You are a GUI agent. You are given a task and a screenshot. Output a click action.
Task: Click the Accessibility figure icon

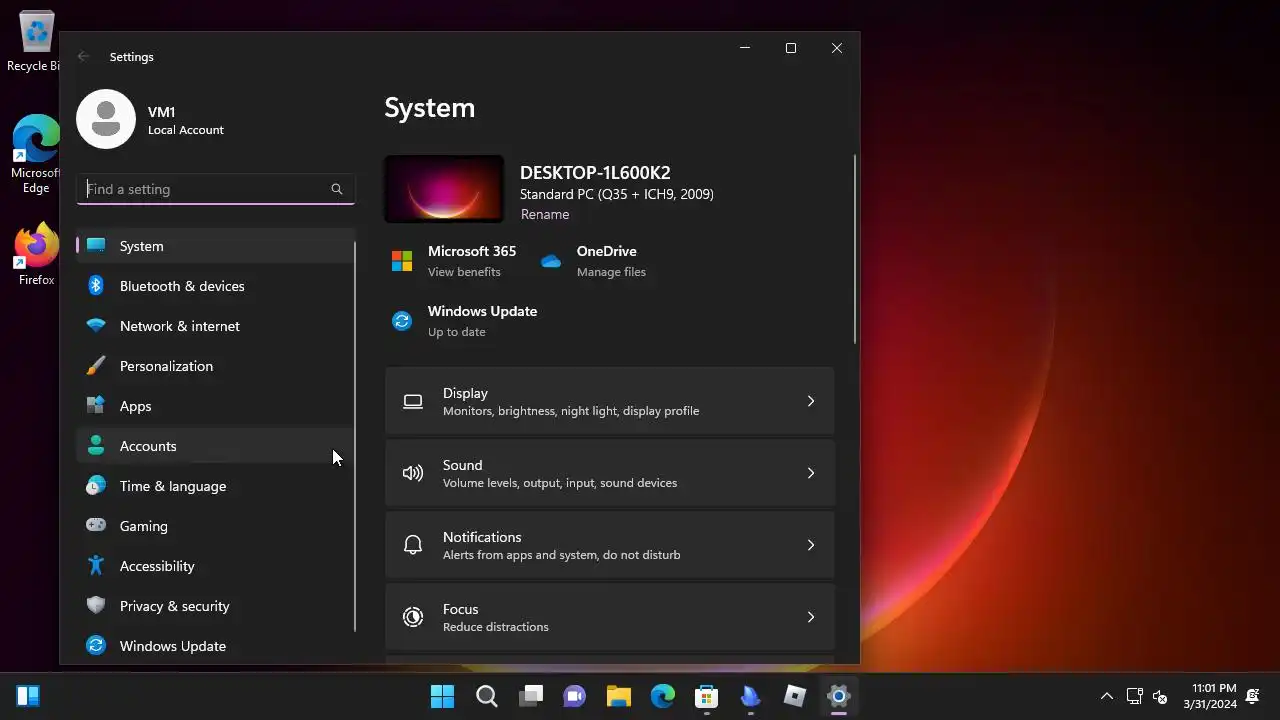click(x=96, y=565)
